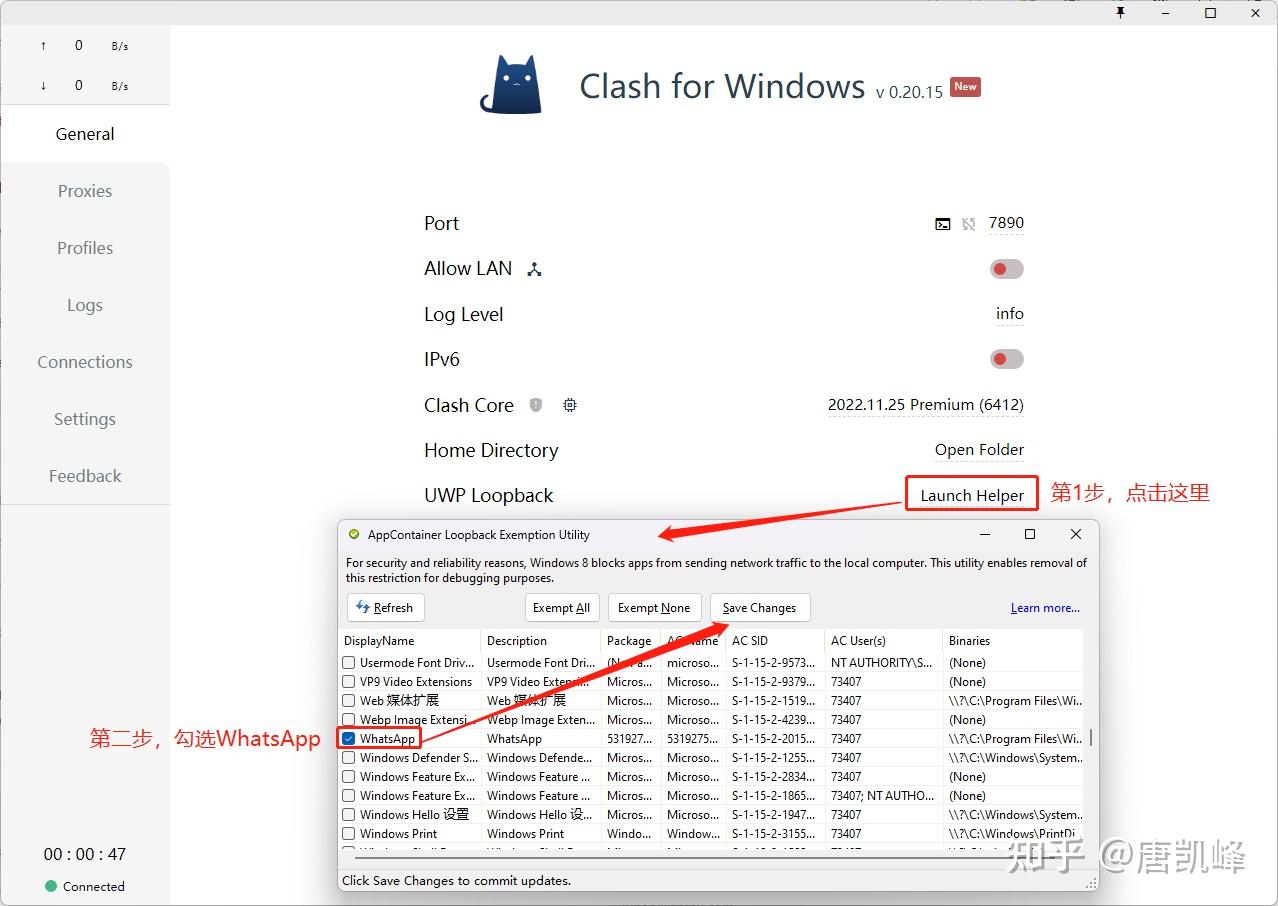Open the General tab in sidebar
This screenshot has height=906, width=1278.
pos(85,134)
